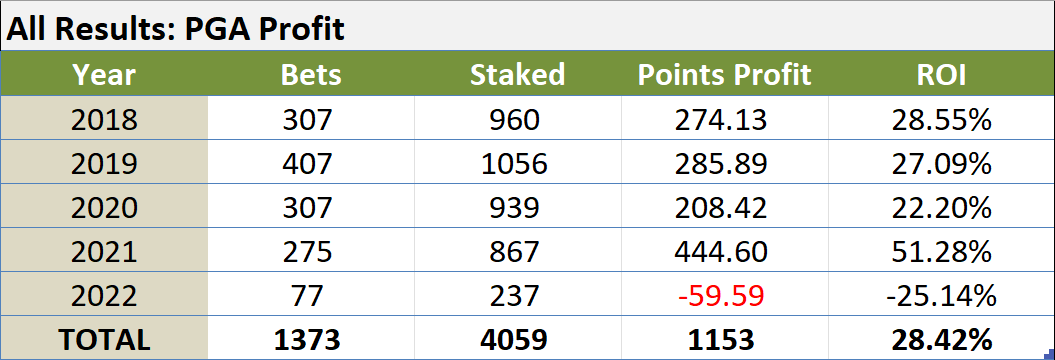Click the 2019 bets value 407
Image resolution: width=1055 pixels, height=360 pixels.
point(311,164)
